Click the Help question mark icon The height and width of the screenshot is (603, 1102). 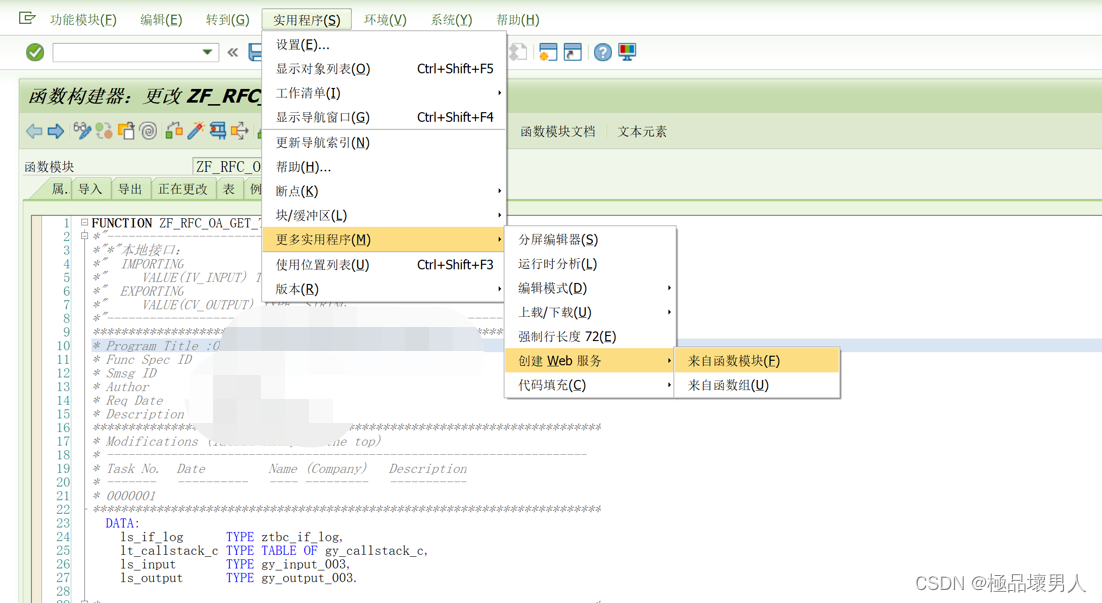603,53
